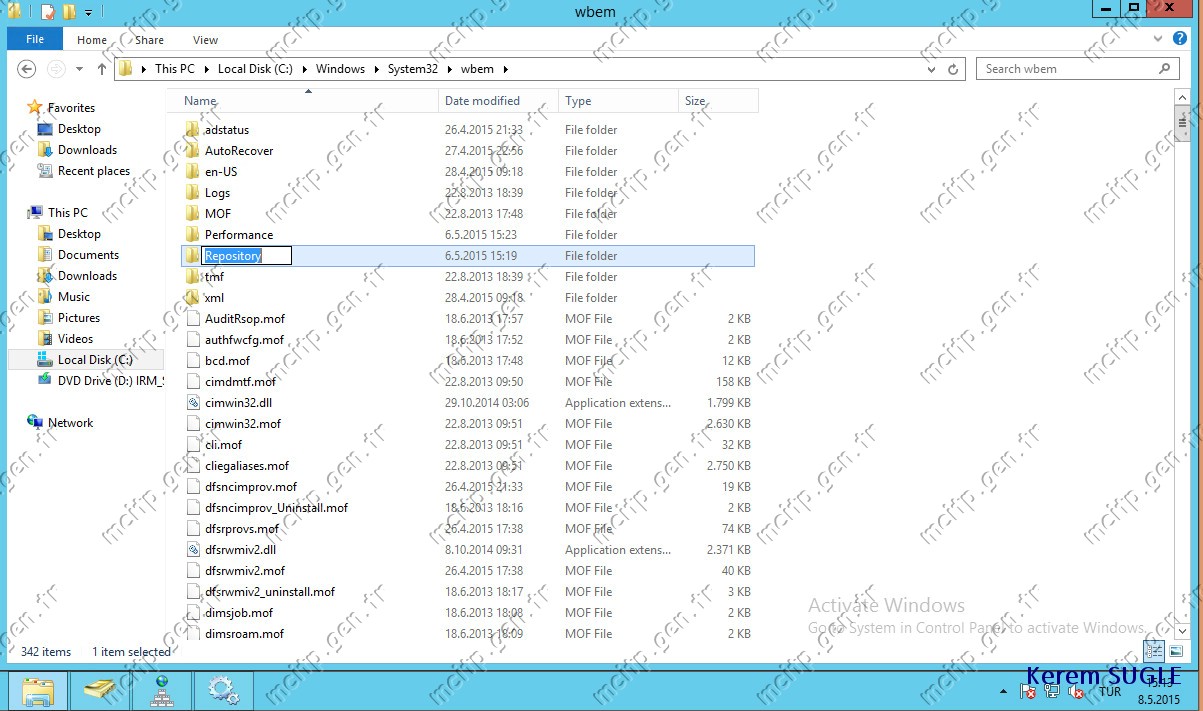Select the AutoRecover folder icon
The width and height of the screenshot is (1203, 711).
coord(193,151)
